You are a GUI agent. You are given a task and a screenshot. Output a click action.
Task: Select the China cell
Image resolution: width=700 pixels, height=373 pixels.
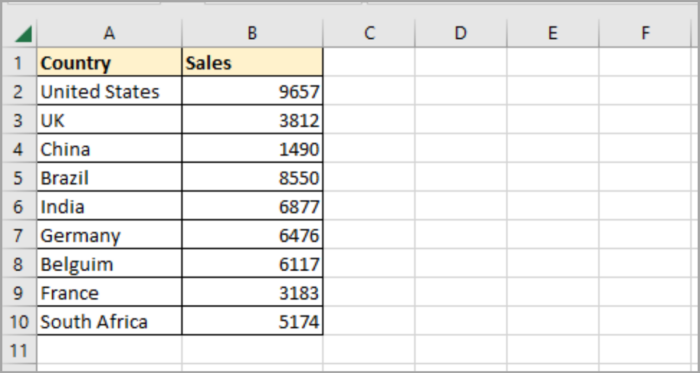click(109, 149)
